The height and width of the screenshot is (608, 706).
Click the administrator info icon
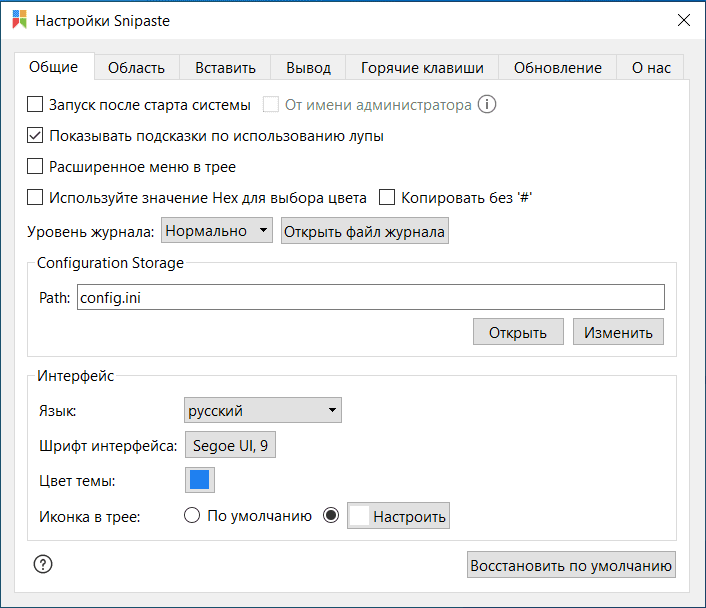click(487, 105)
